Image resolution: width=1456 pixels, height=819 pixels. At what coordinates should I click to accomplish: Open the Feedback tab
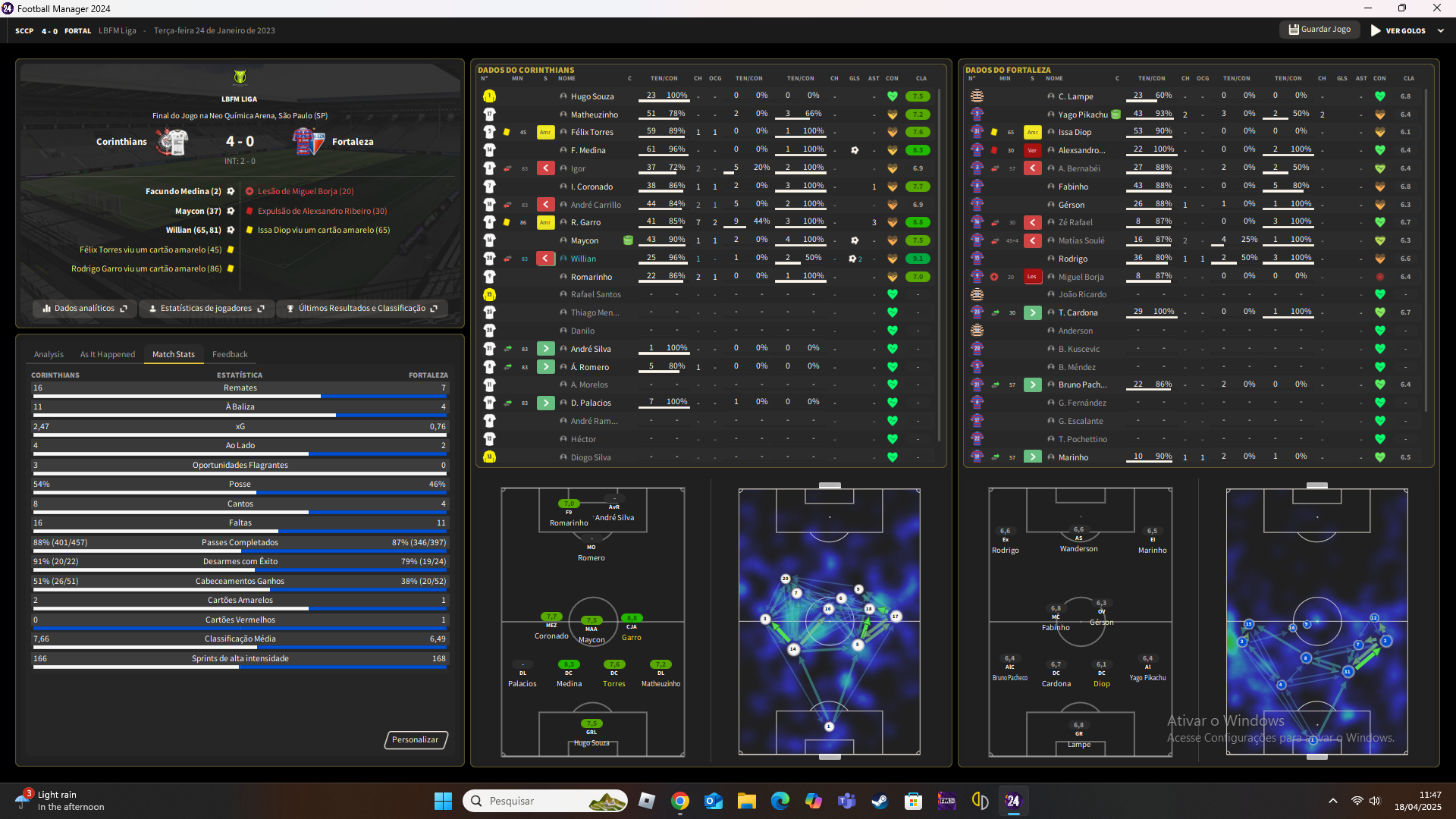[x=230, y=354]
